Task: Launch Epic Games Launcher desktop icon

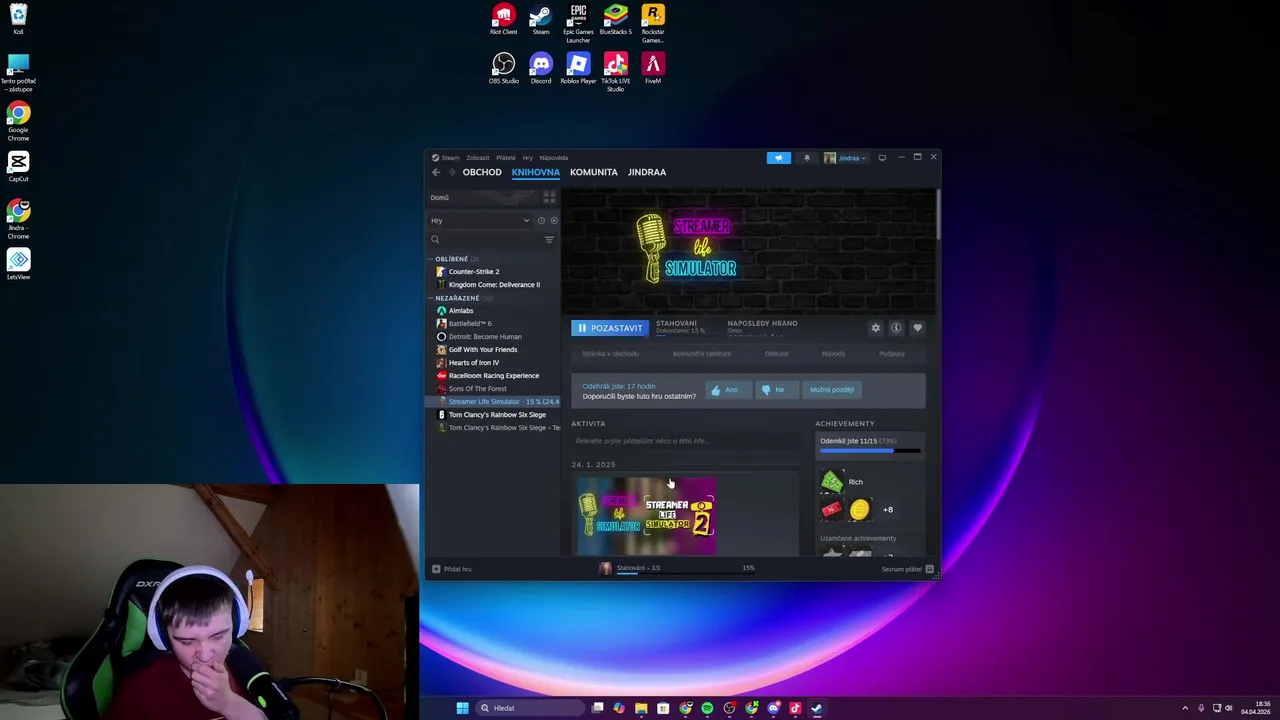Action: tap(578, 23)
